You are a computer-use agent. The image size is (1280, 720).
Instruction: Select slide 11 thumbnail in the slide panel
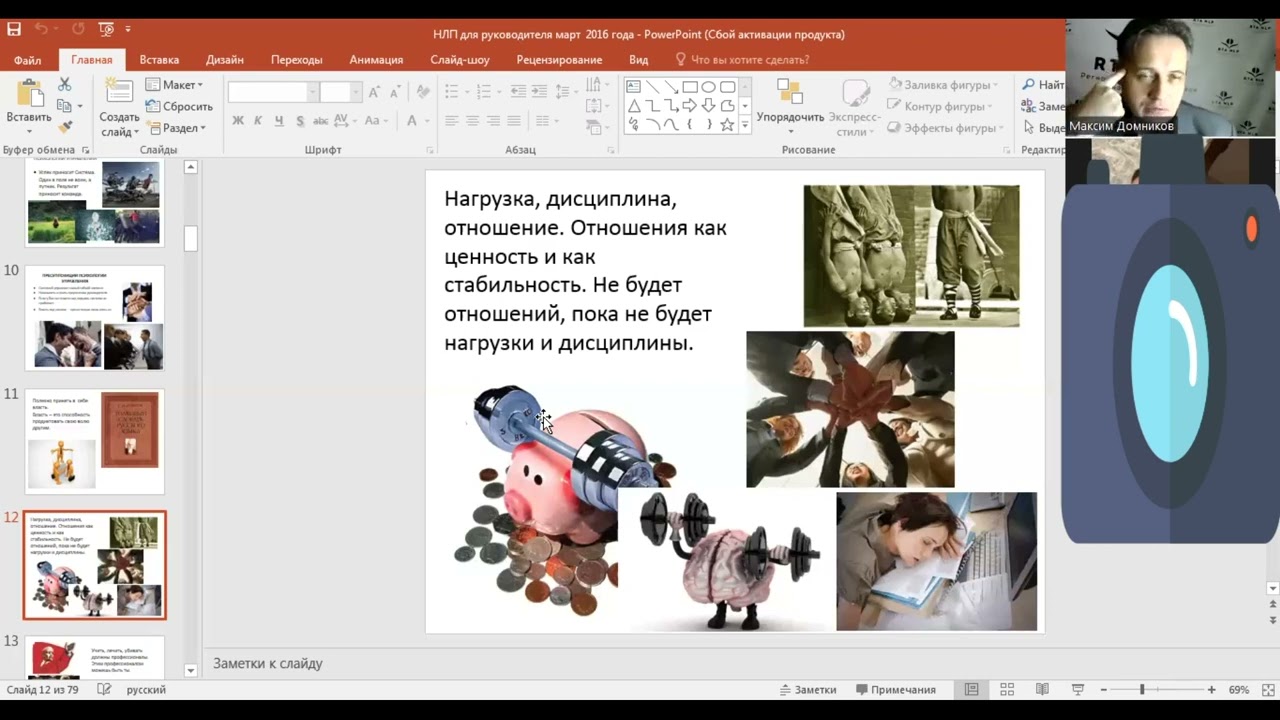coord(94,441)
